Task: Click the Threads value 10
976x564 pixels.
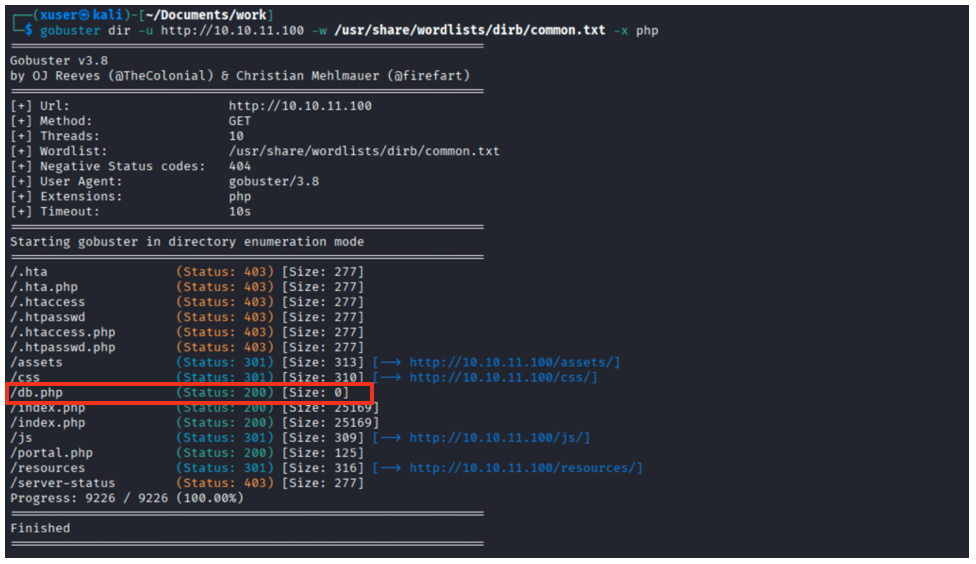Action: click(x=236, y=136)
